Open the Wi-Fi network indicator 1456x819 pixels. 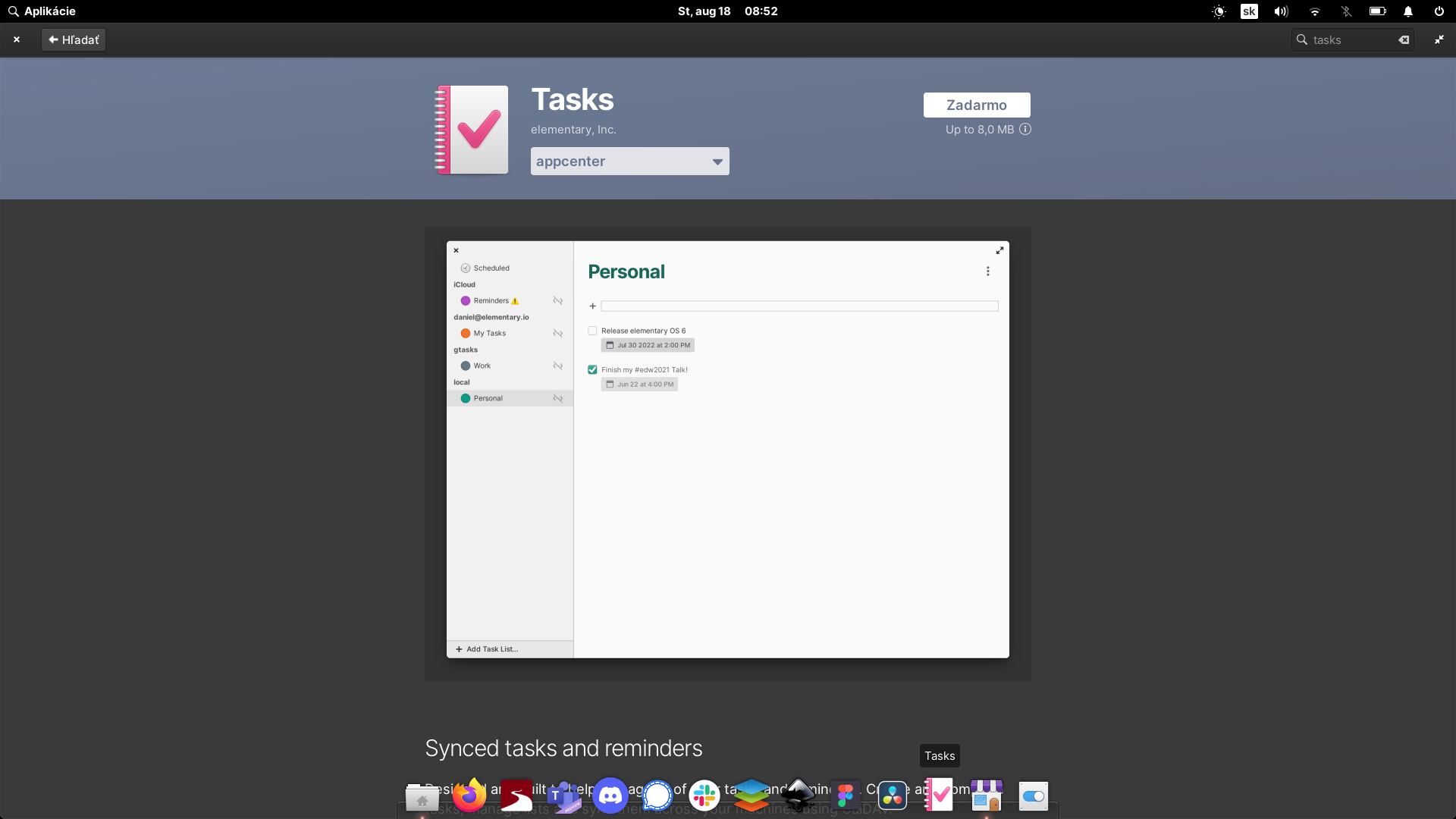pyautogui.click(x=1314, y=11)
